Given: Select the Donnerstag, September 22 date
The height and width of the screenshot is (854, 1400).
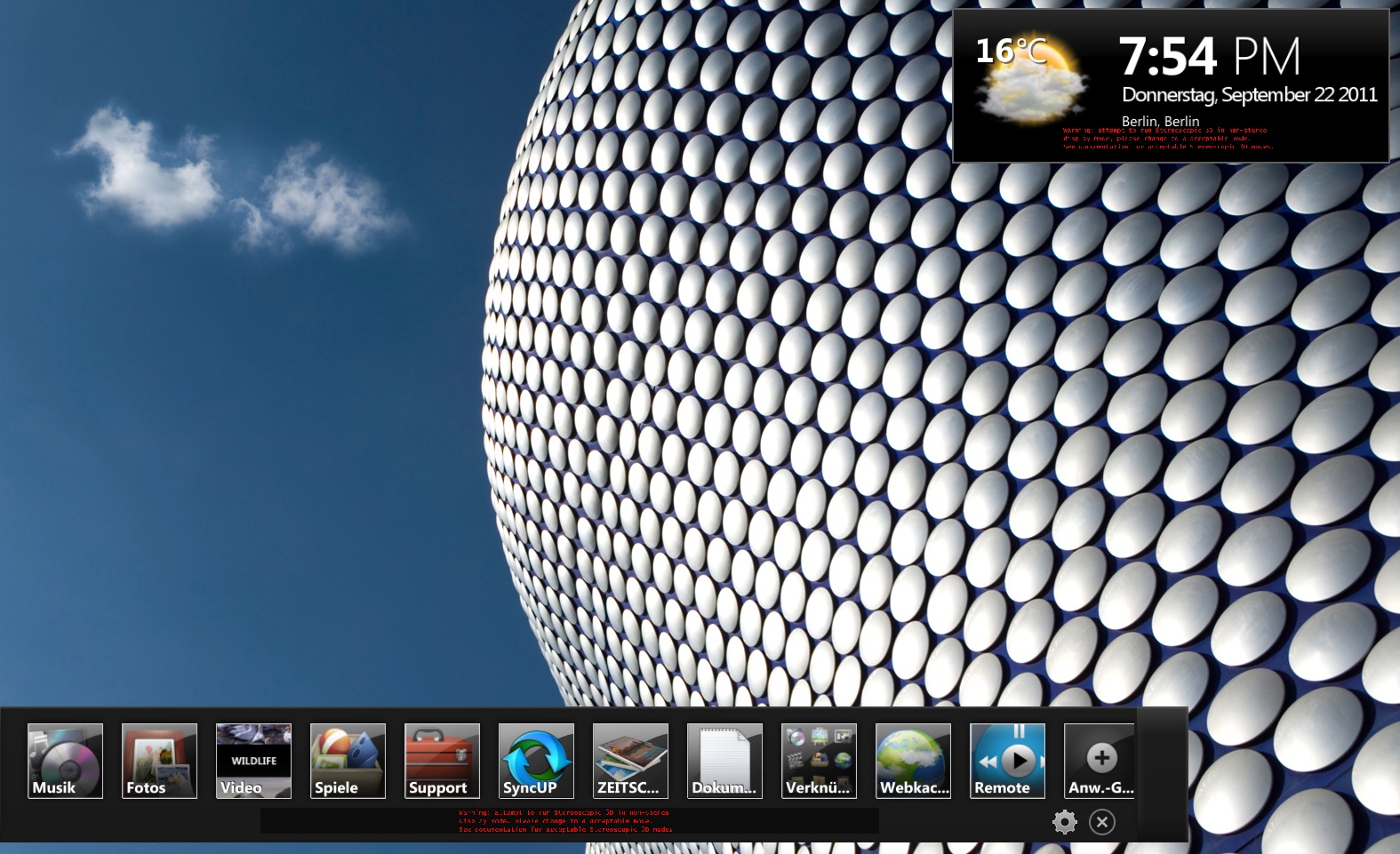Looking at the screenshot, I should (1249, 95).
